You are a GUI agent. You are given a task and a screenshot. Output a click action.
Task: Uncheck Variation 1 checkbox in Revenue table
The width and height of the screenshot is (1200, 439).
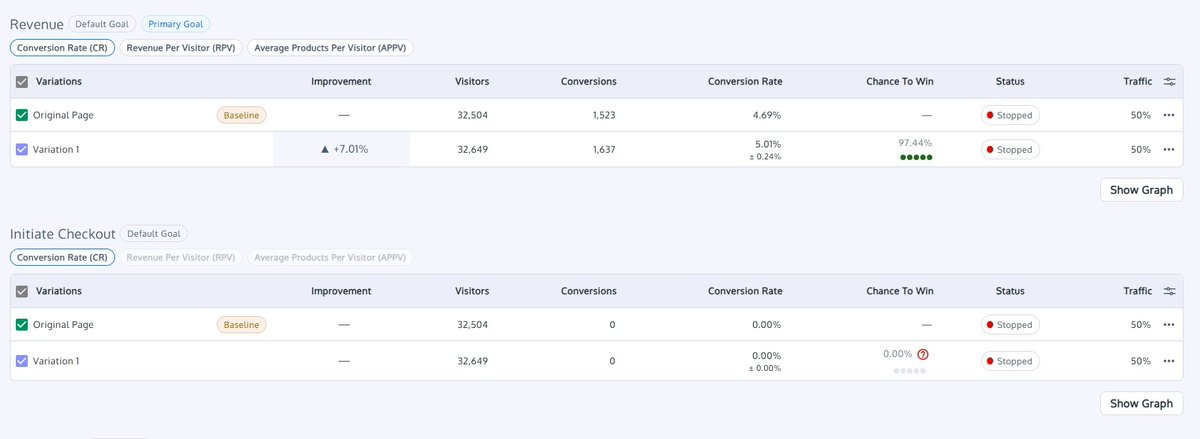(x=22, y=149)
